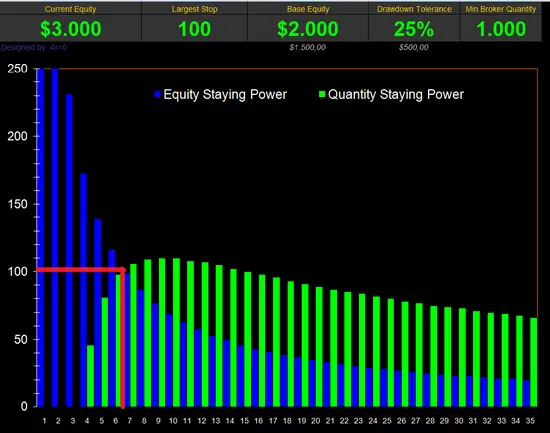Select the Current Equity value $3.000
The image size is (550, 433).
click(71, 29)
